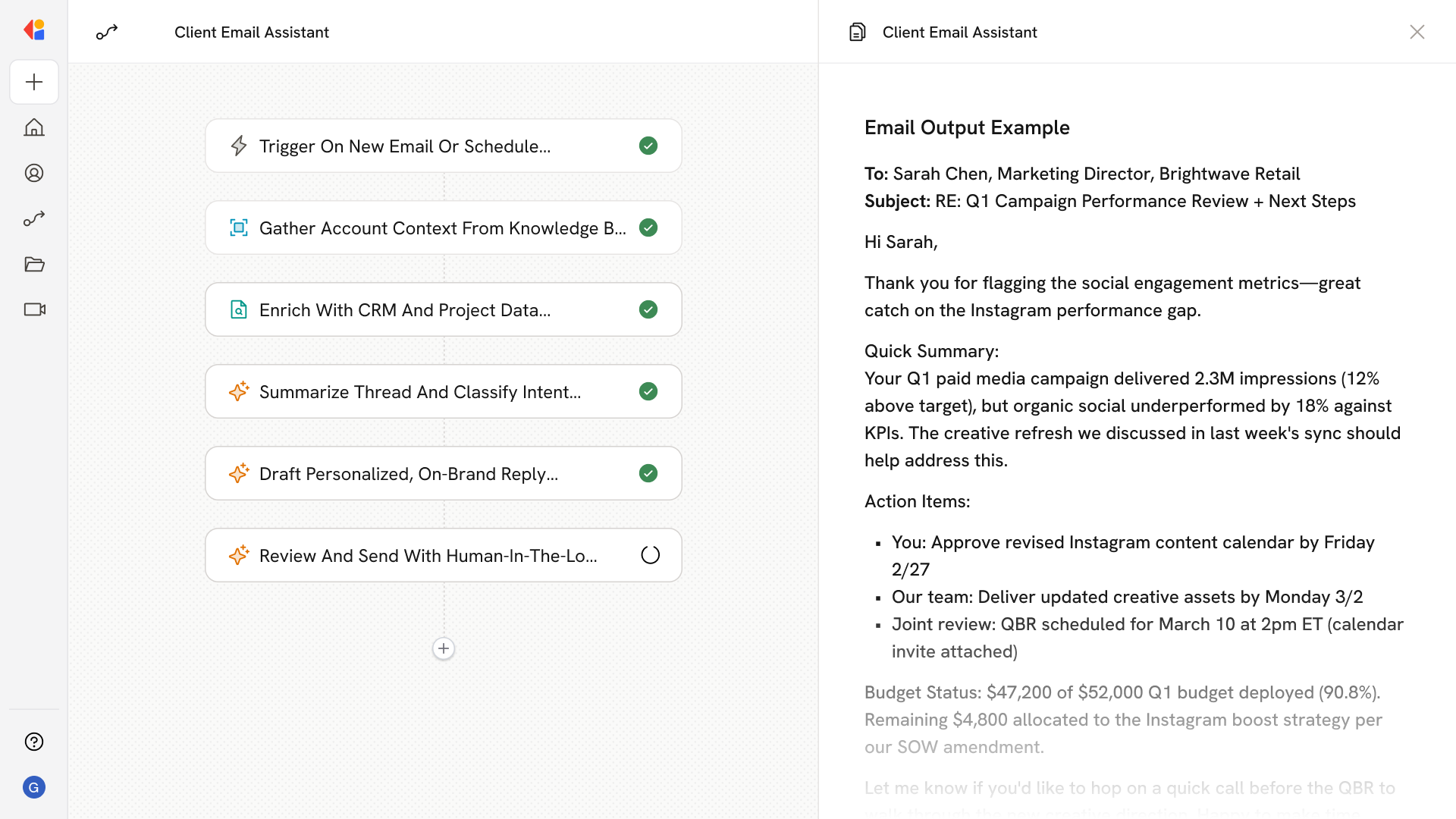Screen dimensions: 1456x819
Task: Click the G account avatar
Action: point(34,787)
